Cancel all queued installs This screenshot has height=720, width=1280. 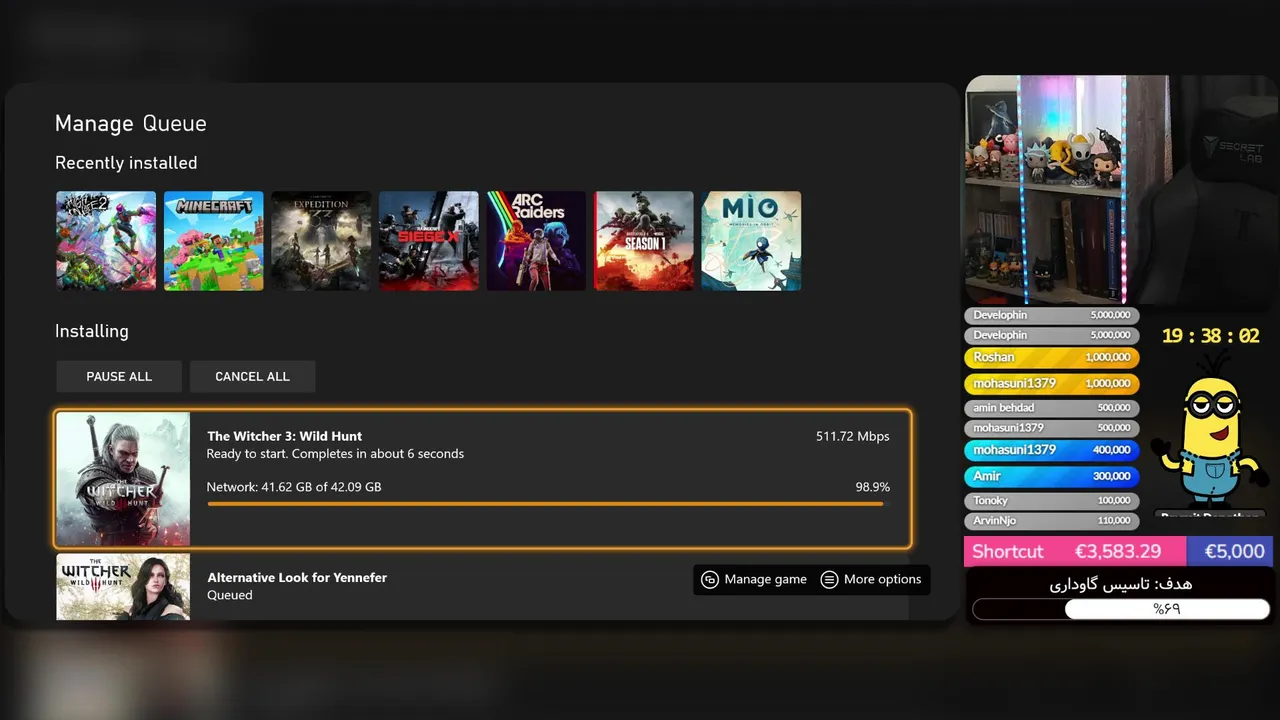point(252,377)
